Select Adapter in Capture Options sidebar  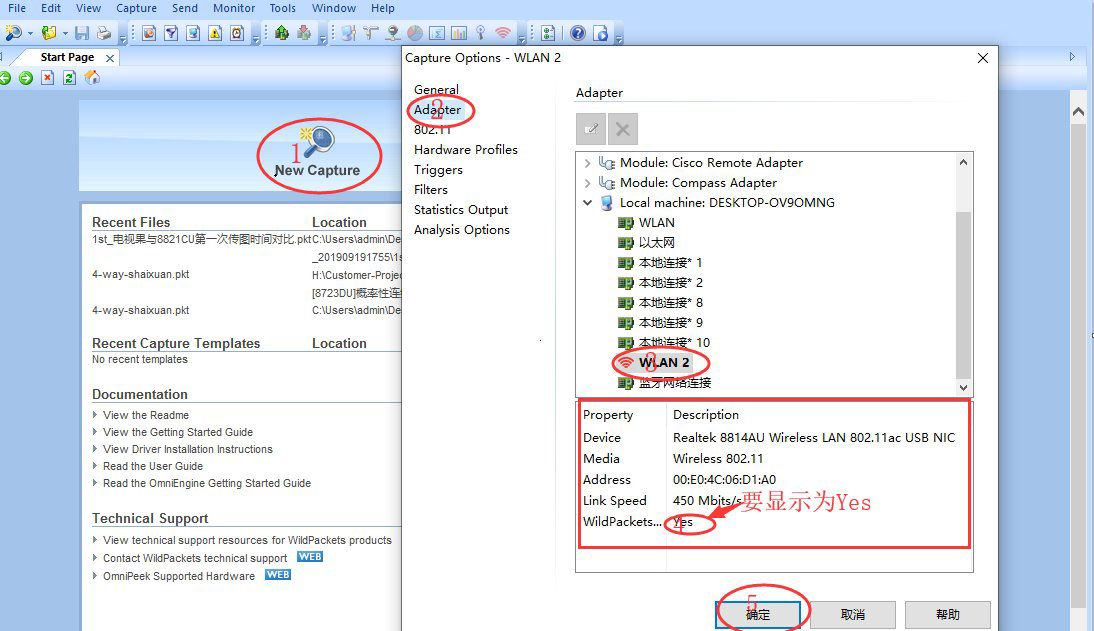pyautogui.click(x=437, y=110)
